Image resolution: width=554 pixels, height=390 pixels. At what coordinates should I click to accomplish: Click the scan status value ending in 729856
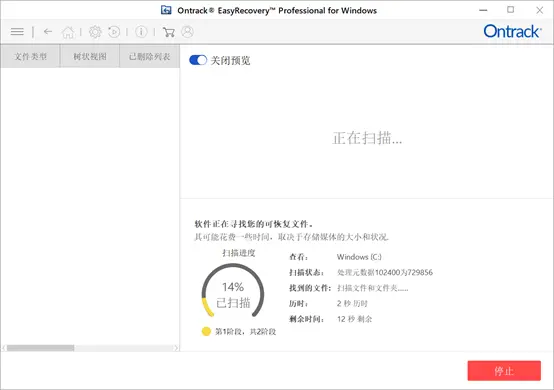coord(385,272)
